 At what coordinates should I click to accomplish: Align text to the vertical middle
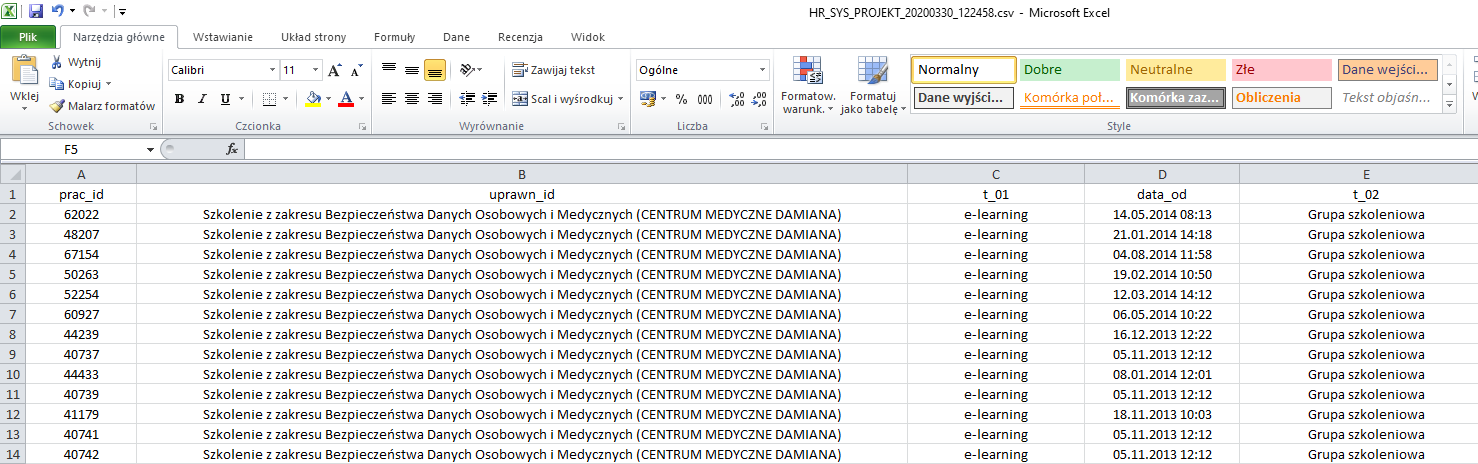pyautogui.click(x=411, y=70)
